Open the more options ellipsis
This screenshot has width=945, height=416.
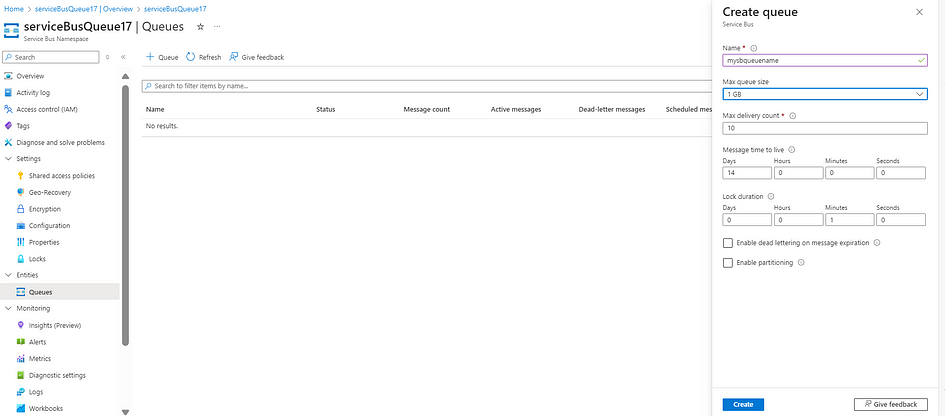(217, 27)
